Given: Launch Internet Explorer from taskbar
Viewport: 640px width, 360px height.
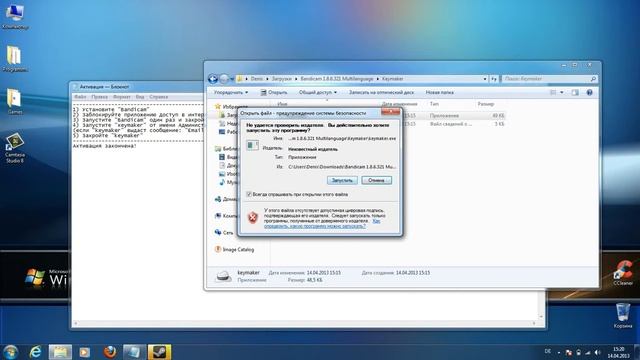Looking at the screenshot, I should click(x=36, y=352).
